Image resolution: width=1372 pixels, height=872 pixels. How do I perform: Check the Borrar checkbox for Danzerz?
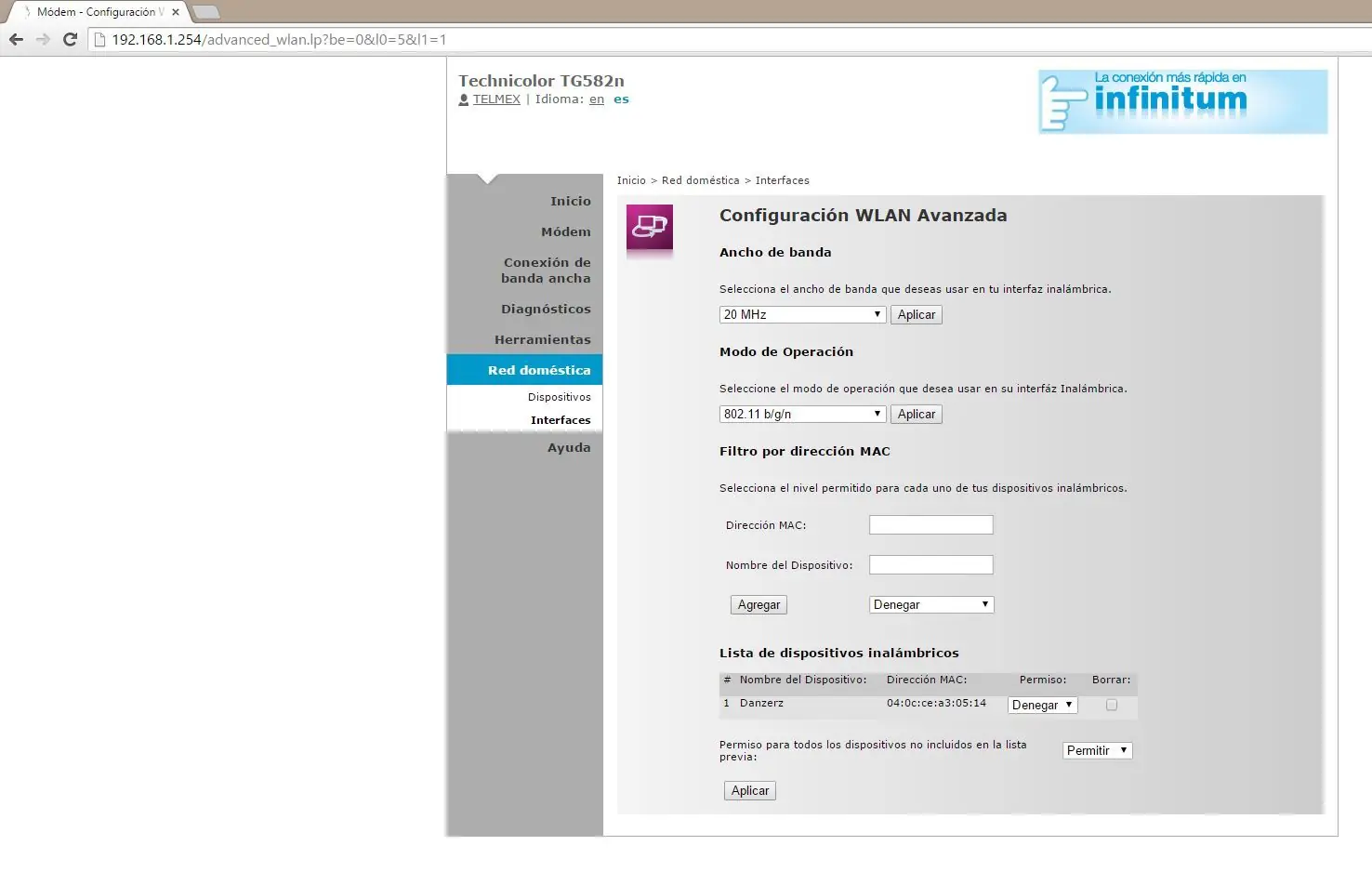click(x=1112, y=705)
